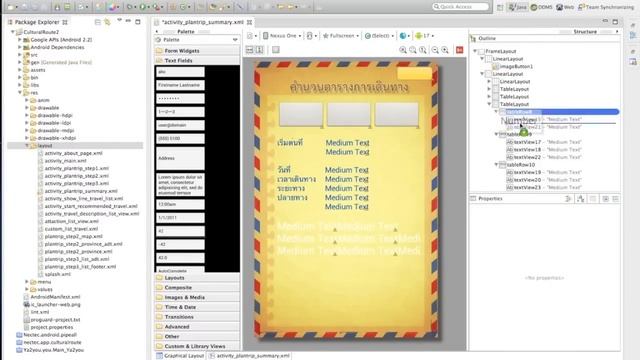Open AndroidManifest.xml file
Viewport: 640px width, 360px height.
click(55, 297)
